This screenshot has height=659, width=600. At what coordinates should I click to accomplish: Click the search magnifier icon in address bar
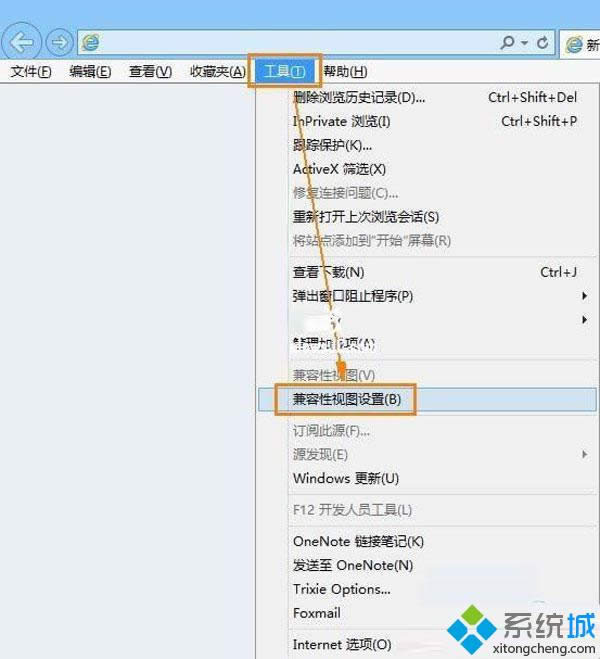pyautogui.click(x=507, y=42)
